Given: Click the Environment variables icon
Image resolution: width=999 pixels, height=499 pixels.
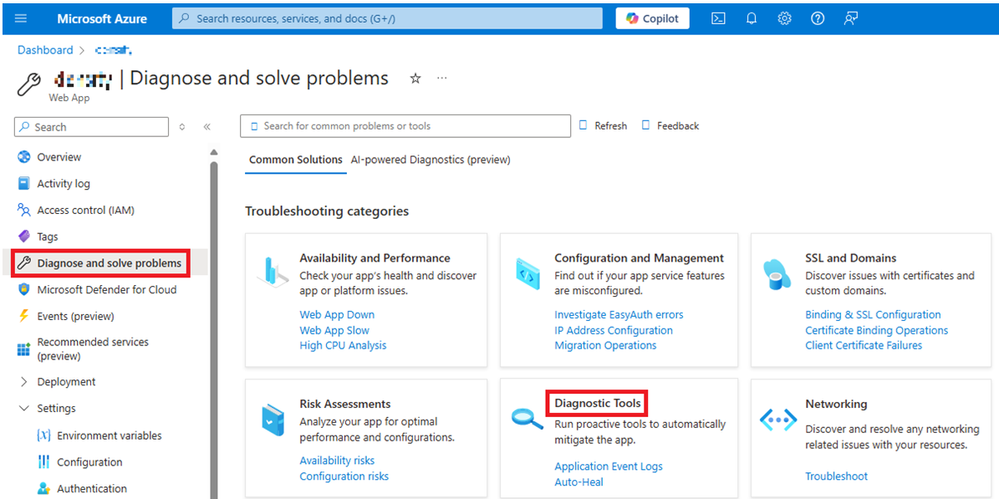Looking at the screenshot, I should coord(44,435).
